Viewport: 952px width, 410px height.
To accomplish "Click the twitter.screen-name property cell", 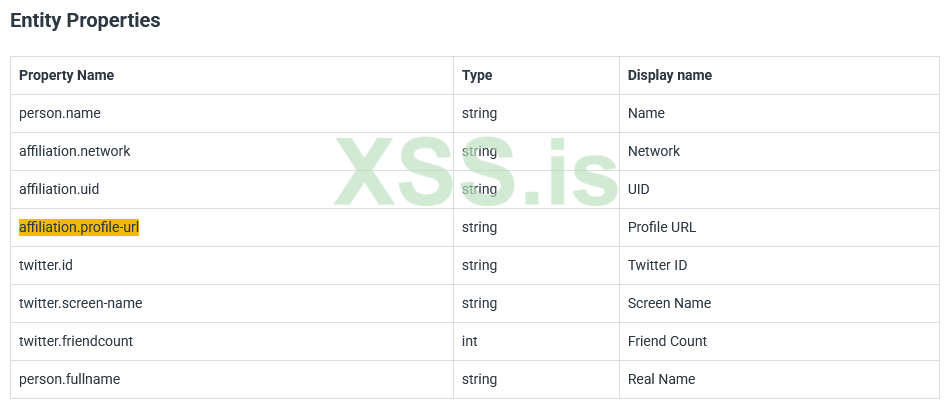I will (74, 303).
